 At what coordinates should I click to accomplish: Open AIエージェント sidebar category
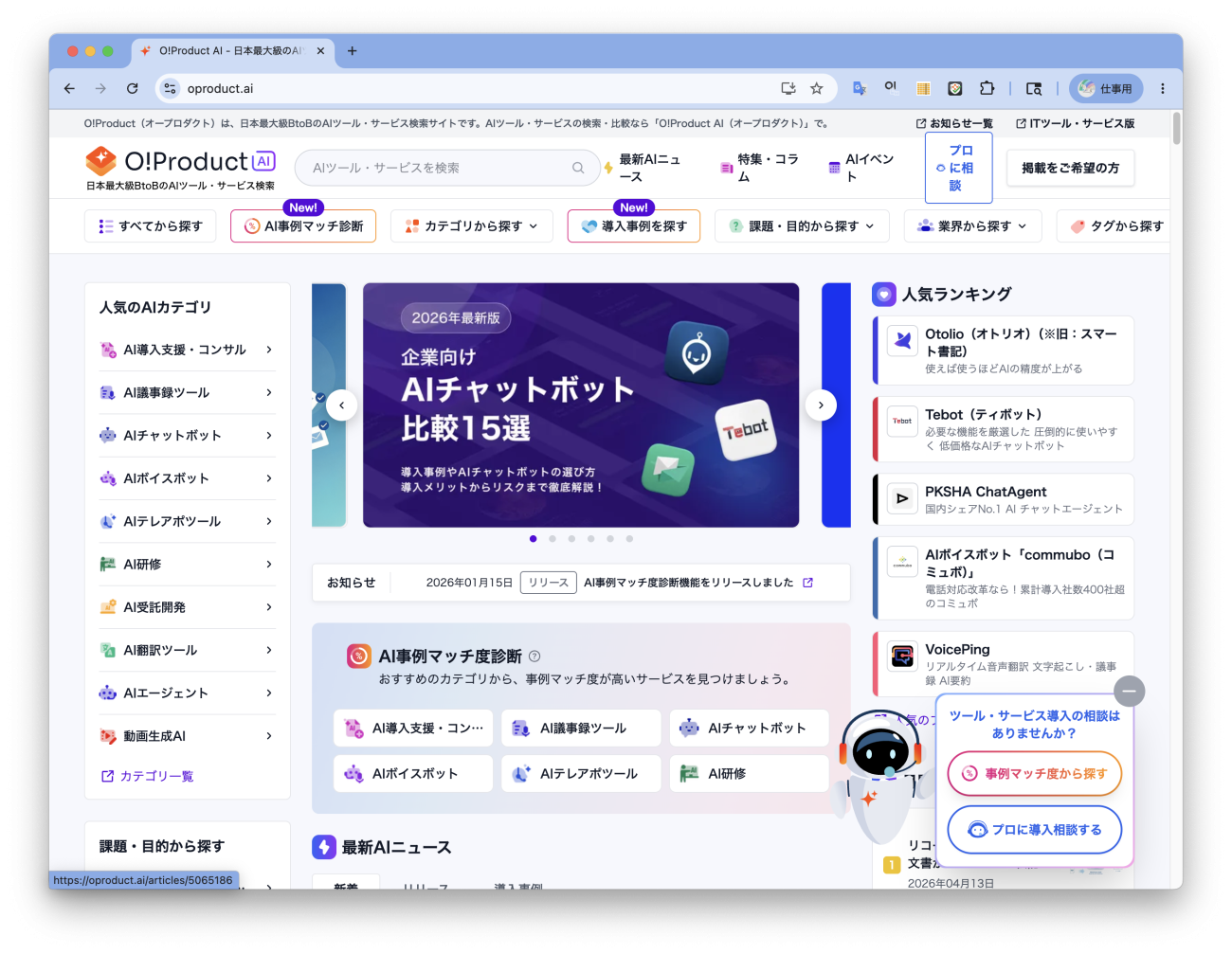click(x=187, y=693)
